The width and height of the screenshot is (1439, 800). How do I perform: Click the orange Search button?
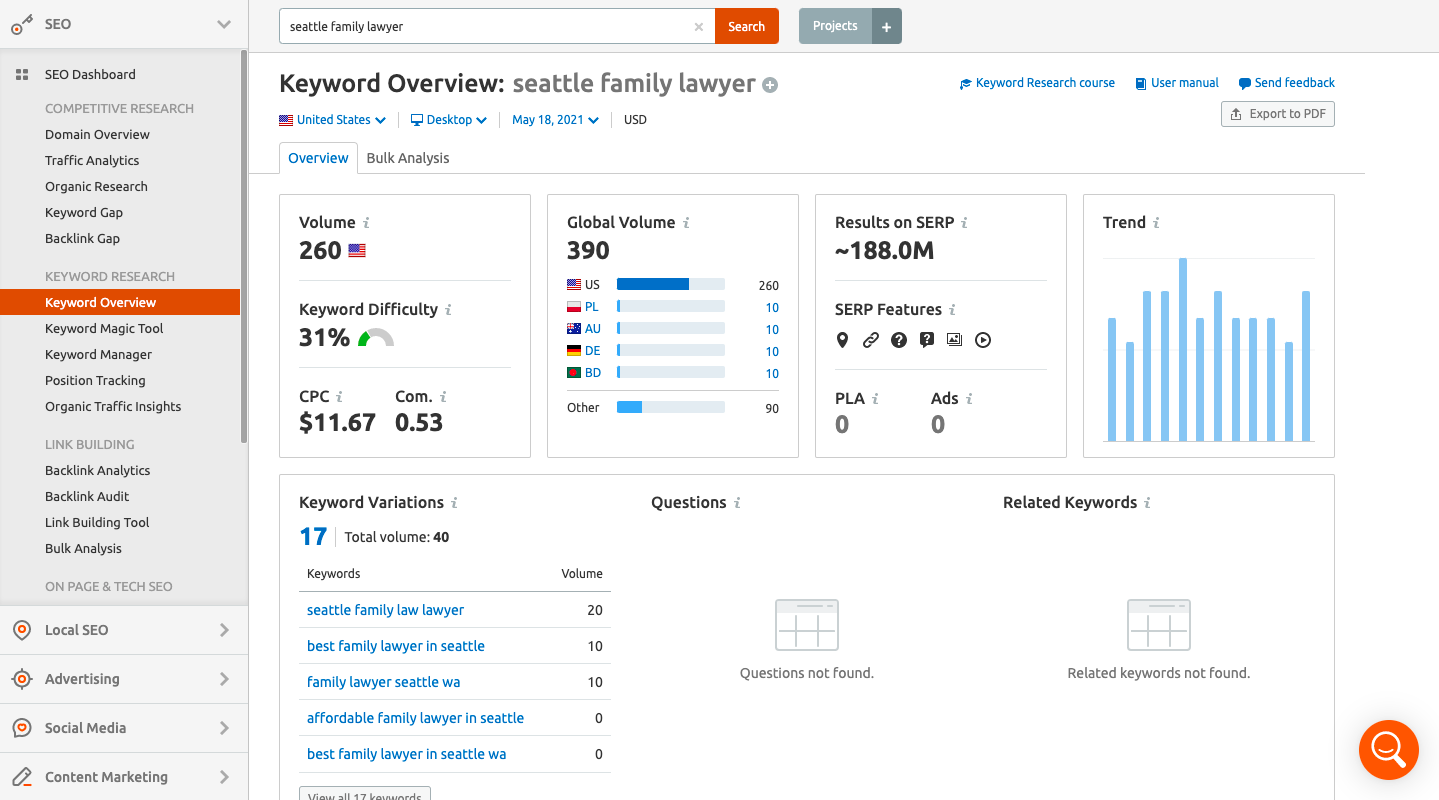tap(746, 27)
